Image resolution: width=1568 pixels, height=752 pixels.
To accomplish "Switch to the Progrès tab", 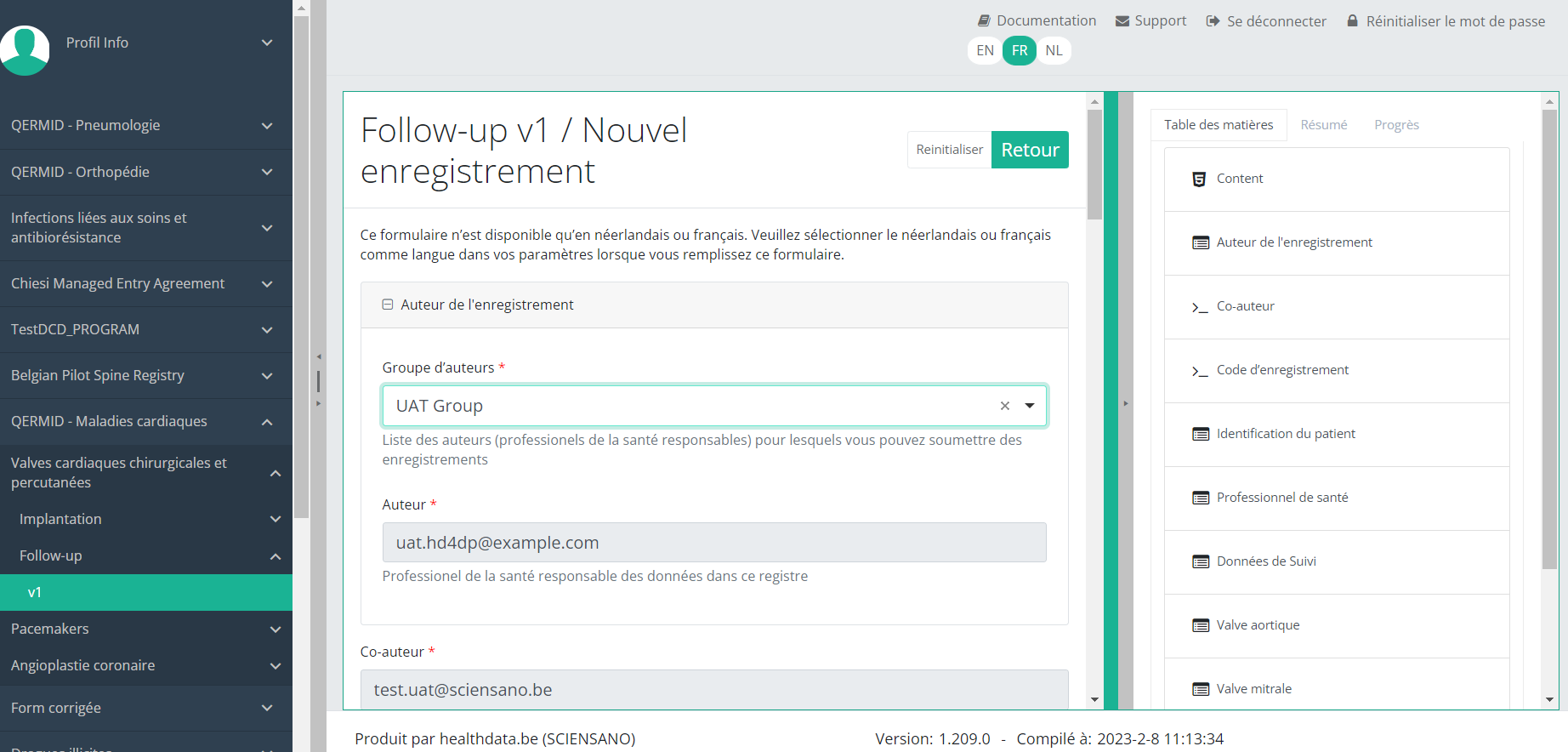I will tap(1396, 124).
